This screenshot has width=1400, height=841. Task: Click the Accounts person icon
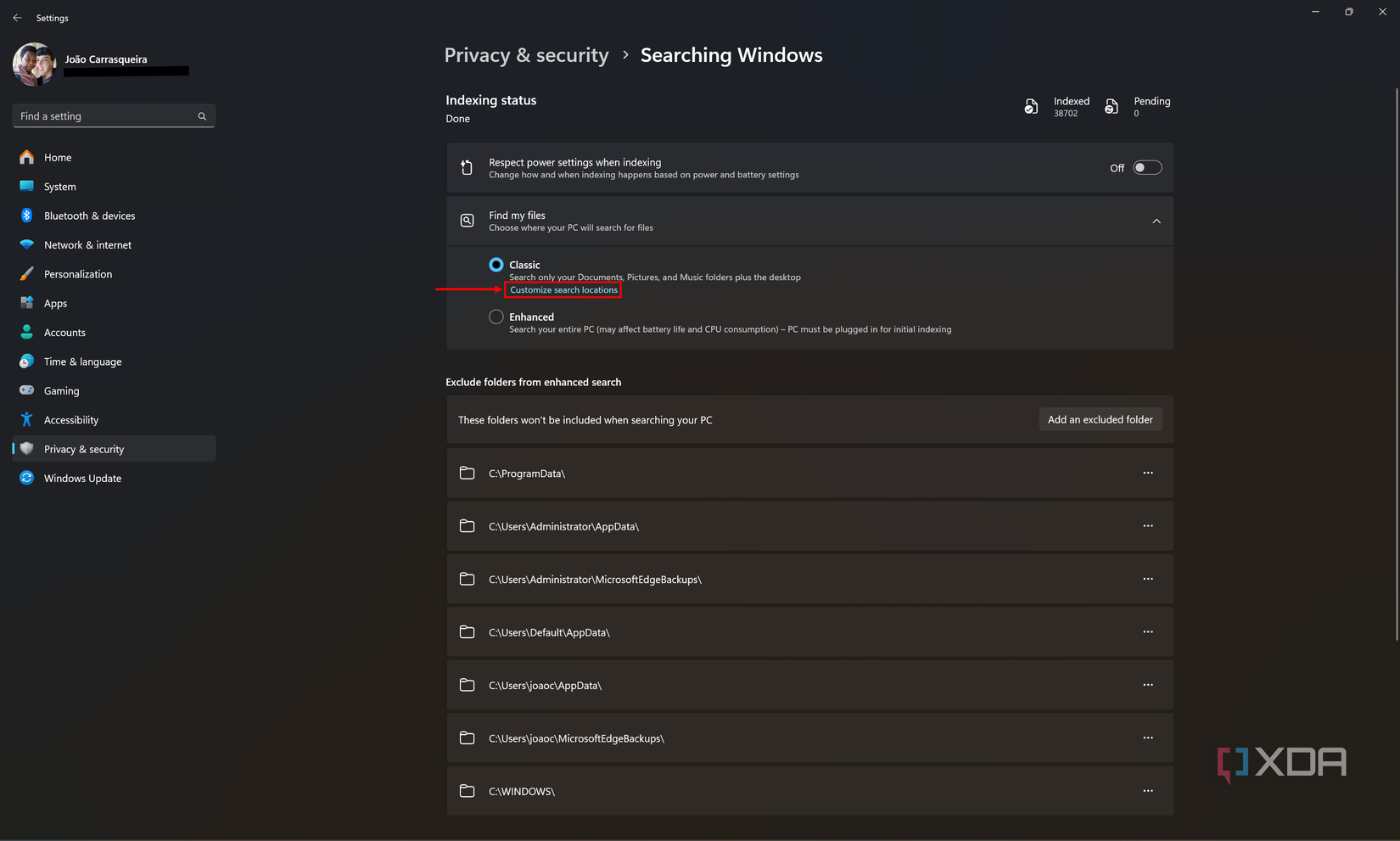pos(27,333)
